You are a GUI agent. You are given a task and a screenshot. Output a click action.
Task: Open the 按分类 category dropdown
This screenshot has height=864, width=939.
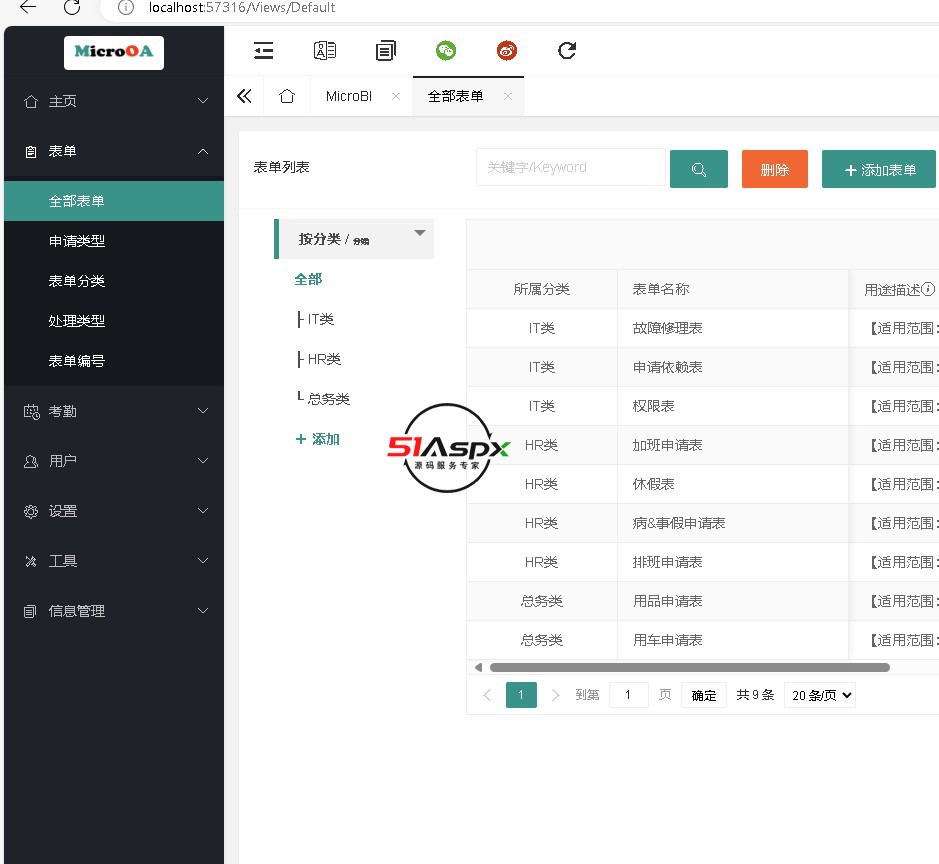coord(355,238)
